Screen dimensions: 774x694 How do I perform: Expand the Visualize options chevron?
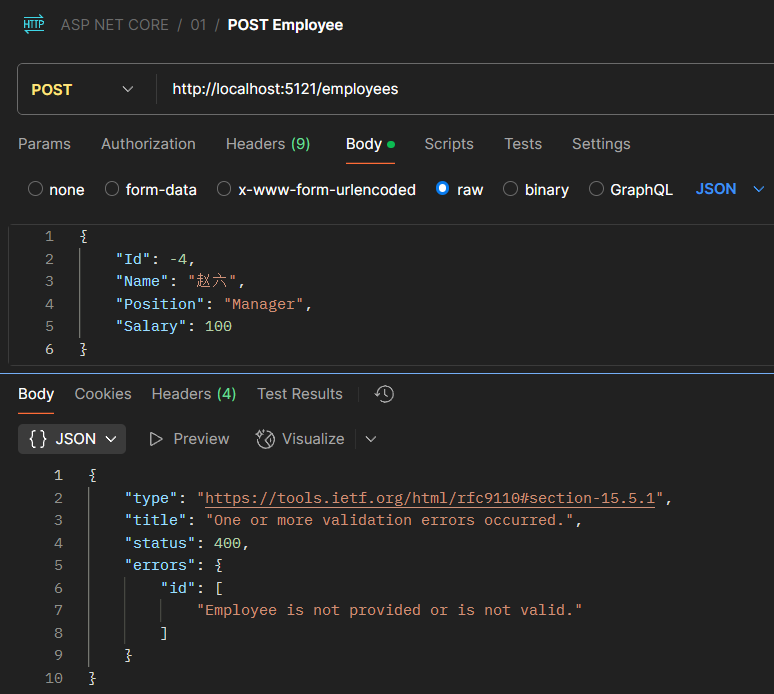coord(371,439)
